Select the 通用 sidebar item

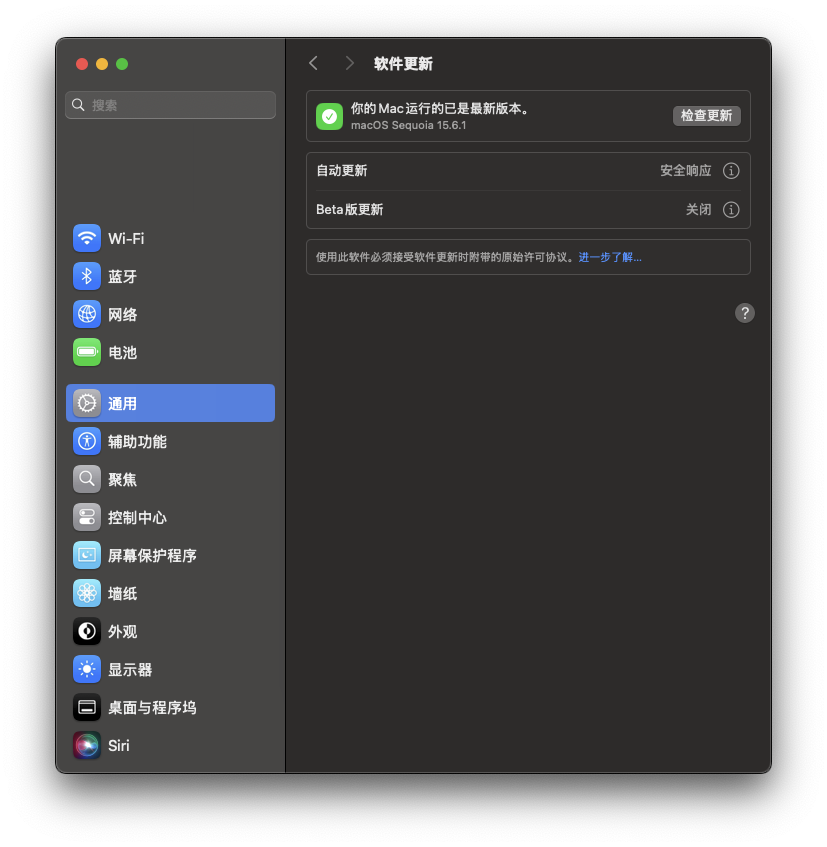170,403
